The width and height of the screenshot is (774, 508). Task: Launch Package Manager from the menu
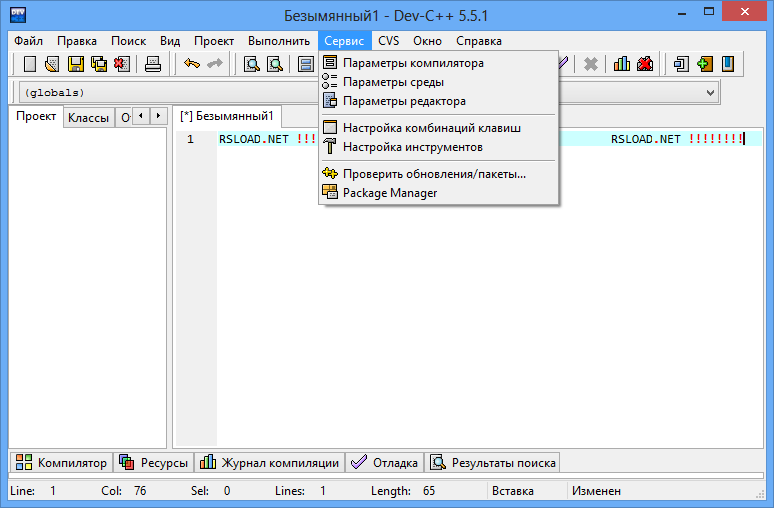439,193
